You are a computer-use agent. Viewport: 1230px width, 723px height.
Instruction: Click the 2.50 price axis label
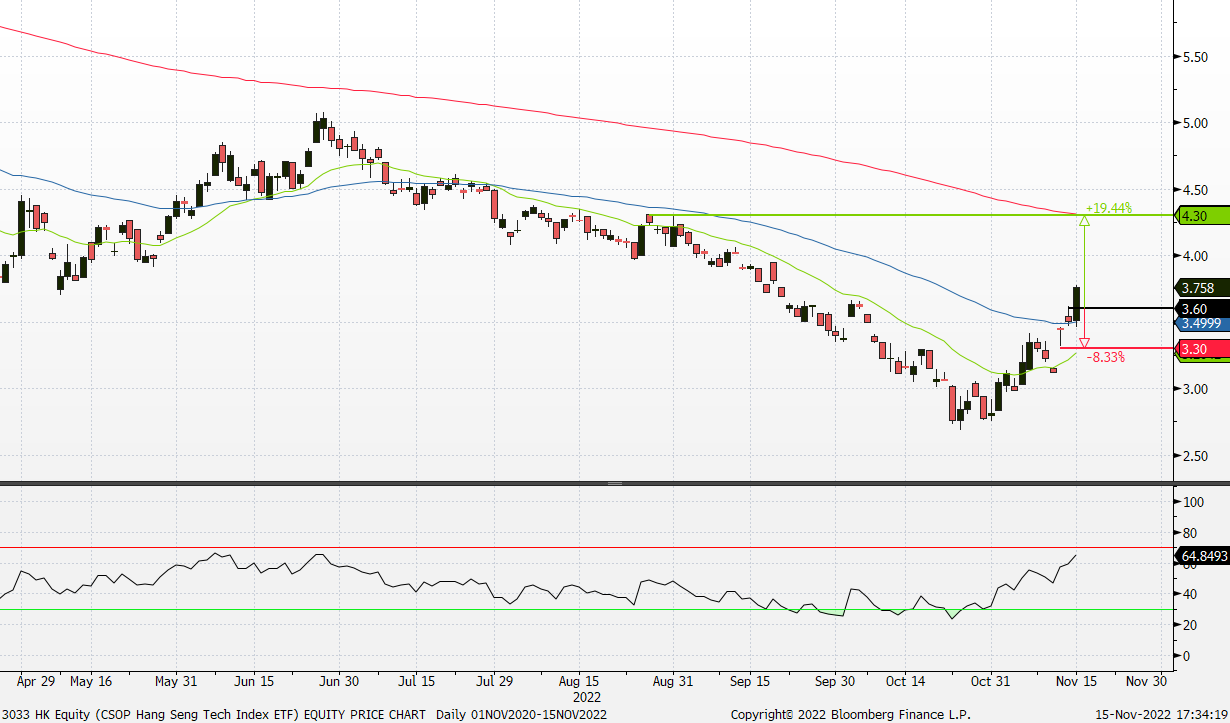[1197, 456]
